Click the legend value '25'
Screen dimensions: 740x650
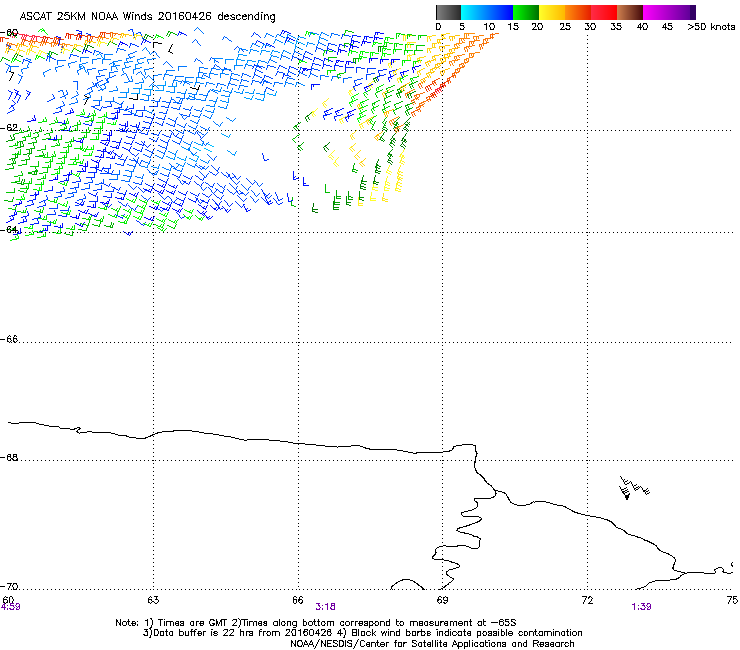(565, 27)
